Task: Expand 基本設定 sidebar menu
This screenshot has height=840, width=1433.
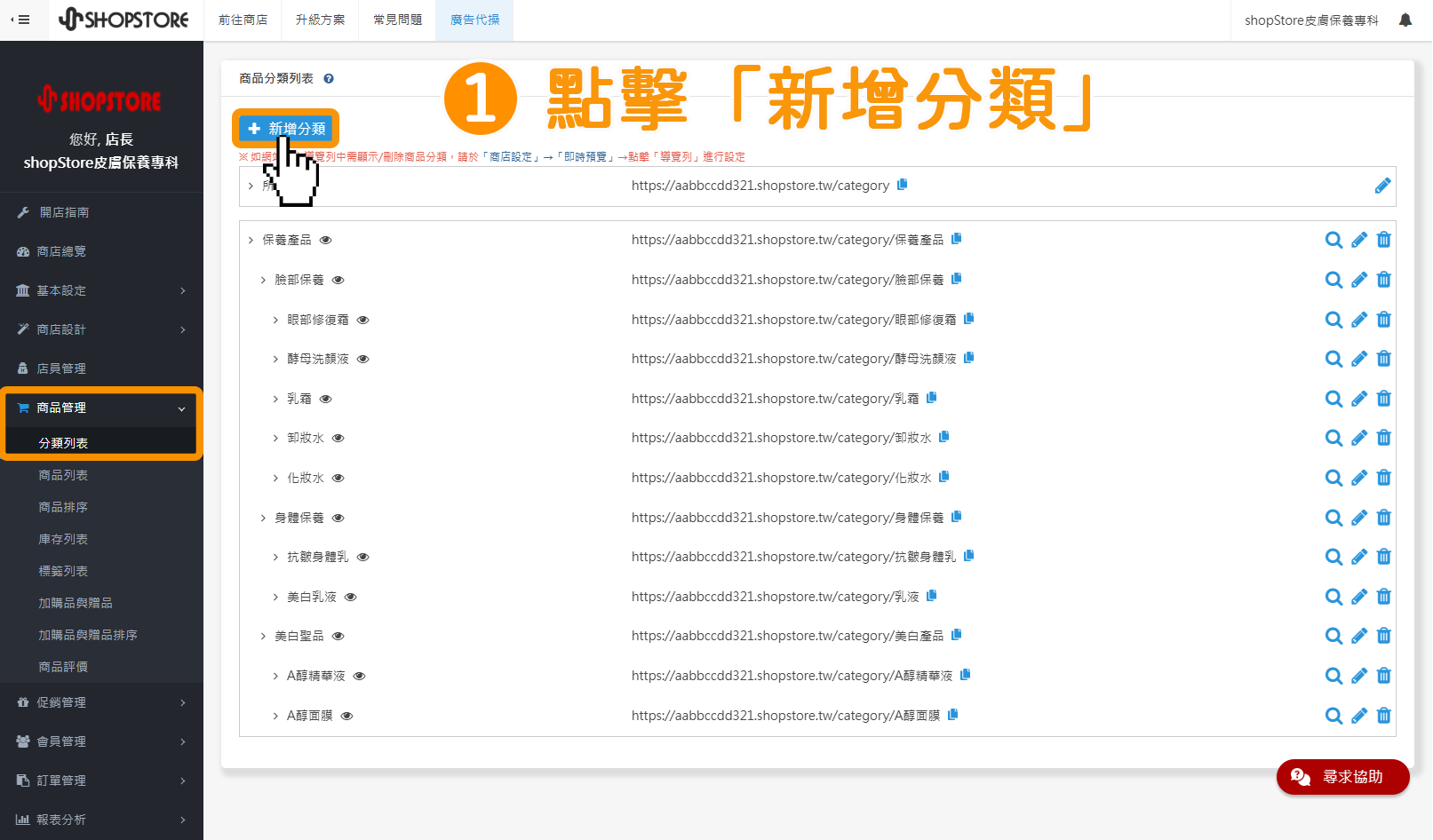Action: click(x=101, y=290)
